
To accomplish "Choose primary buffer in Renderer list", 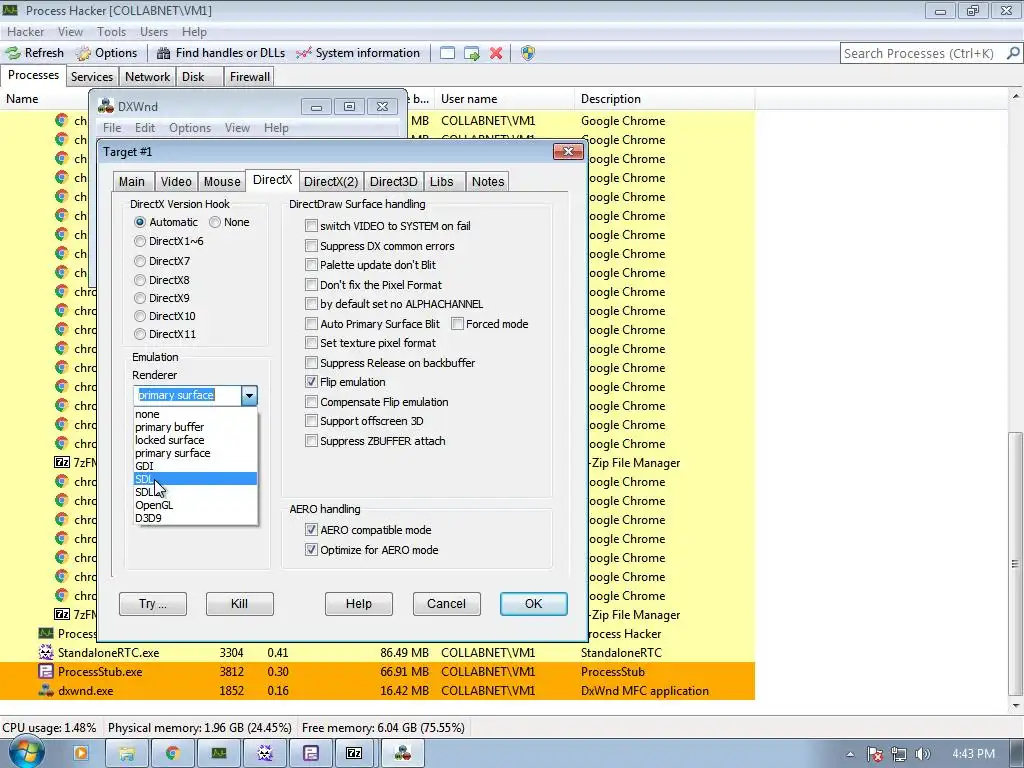I will (195, 427).
